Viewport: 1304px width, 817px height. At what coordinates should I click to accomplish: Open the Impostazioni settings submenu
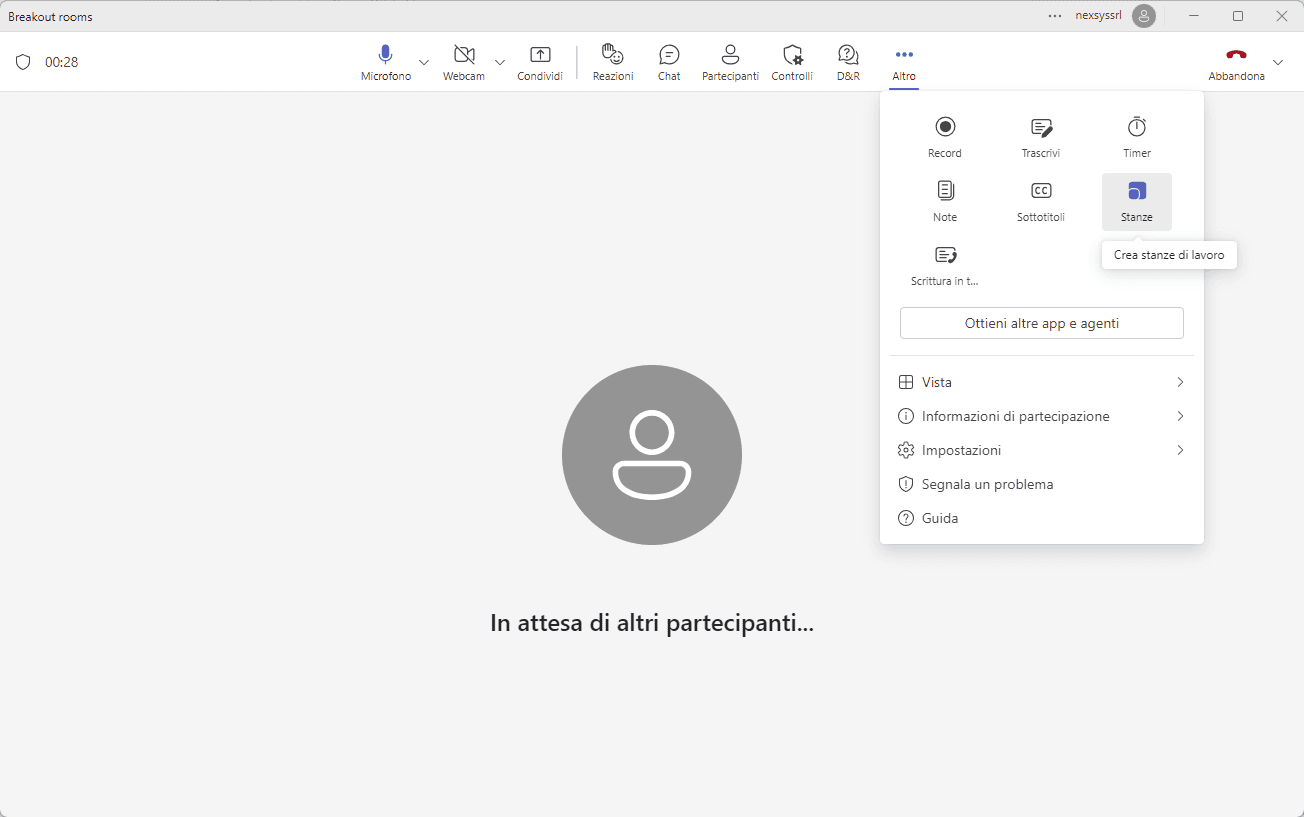point(1042,450)
